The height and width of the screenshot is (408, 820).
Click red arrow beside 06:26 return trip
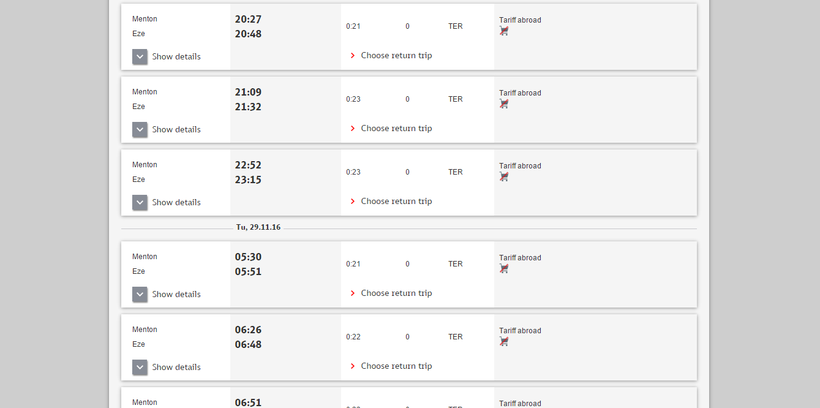click(x=353, y=367)
